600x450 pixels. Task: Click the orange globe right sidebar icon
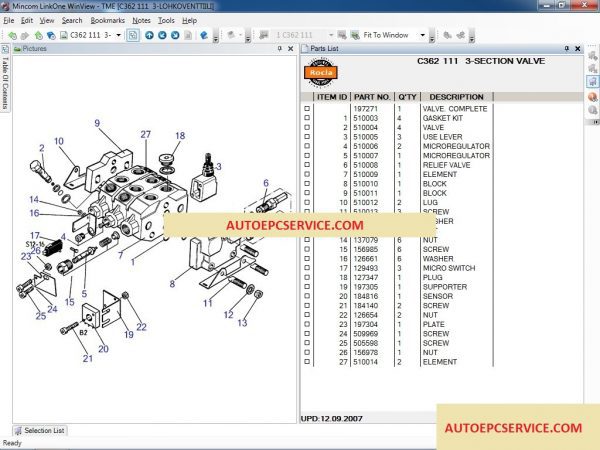click(592, 96)
